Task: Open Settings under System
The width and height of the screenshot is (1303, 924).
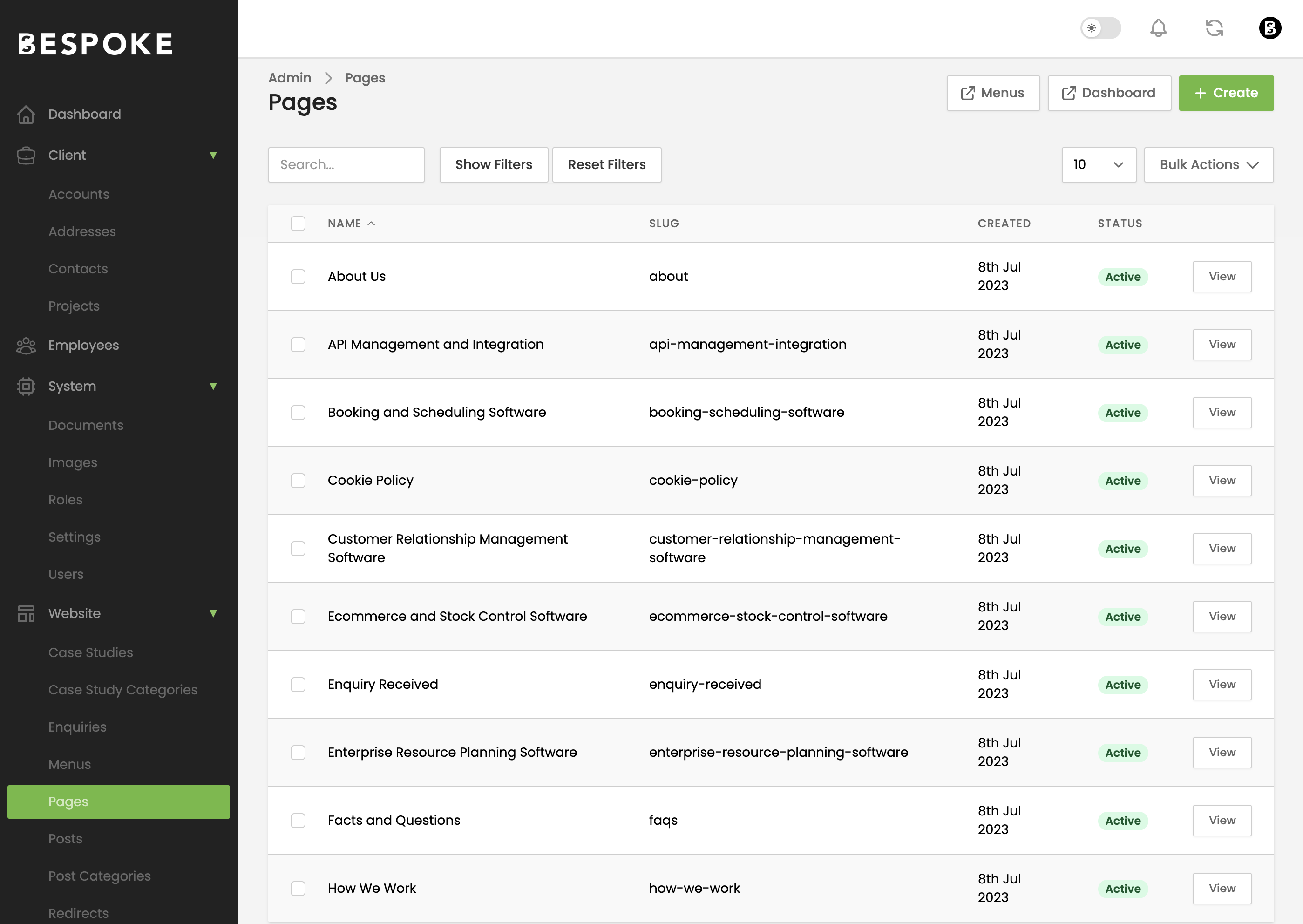Action: pos(74,537)
